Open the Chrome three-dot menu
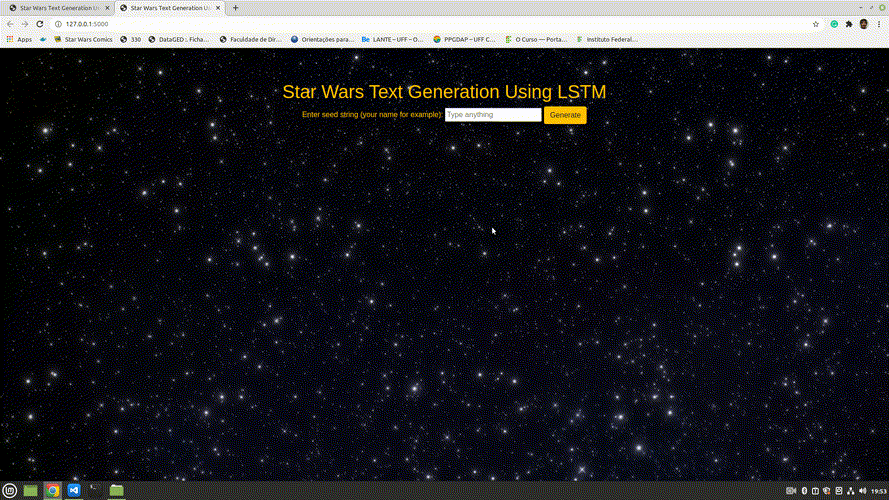Image resolution: width=889 pixels, height=500 pixels. coord(879,24)
